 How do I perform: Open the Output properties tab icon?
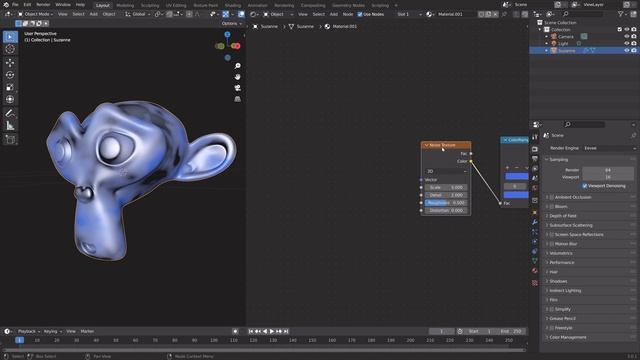point(535,159)
